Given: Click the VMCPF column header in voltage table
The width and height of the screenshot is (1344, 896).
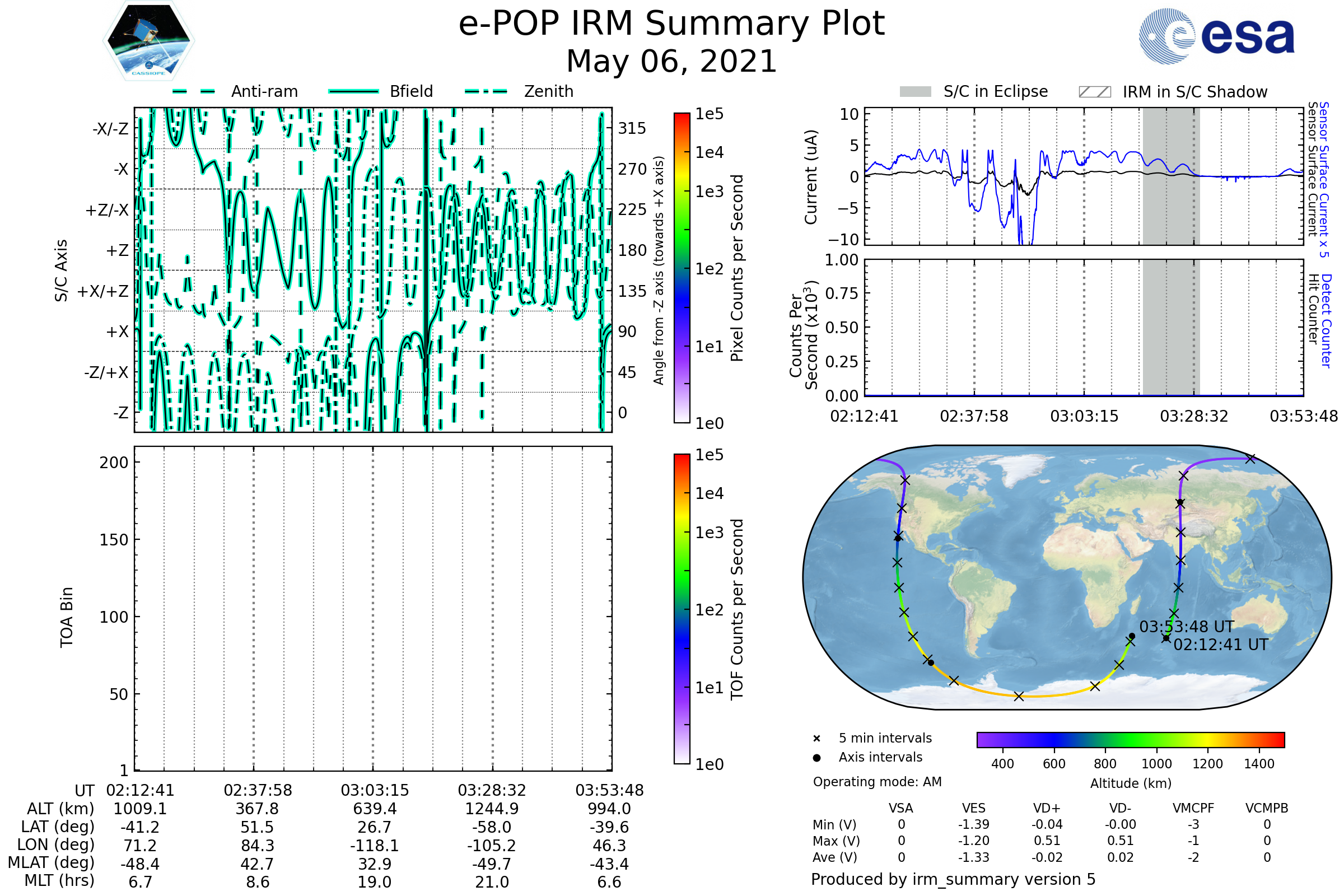Looking at the screenshot, I should point(1193,808).
